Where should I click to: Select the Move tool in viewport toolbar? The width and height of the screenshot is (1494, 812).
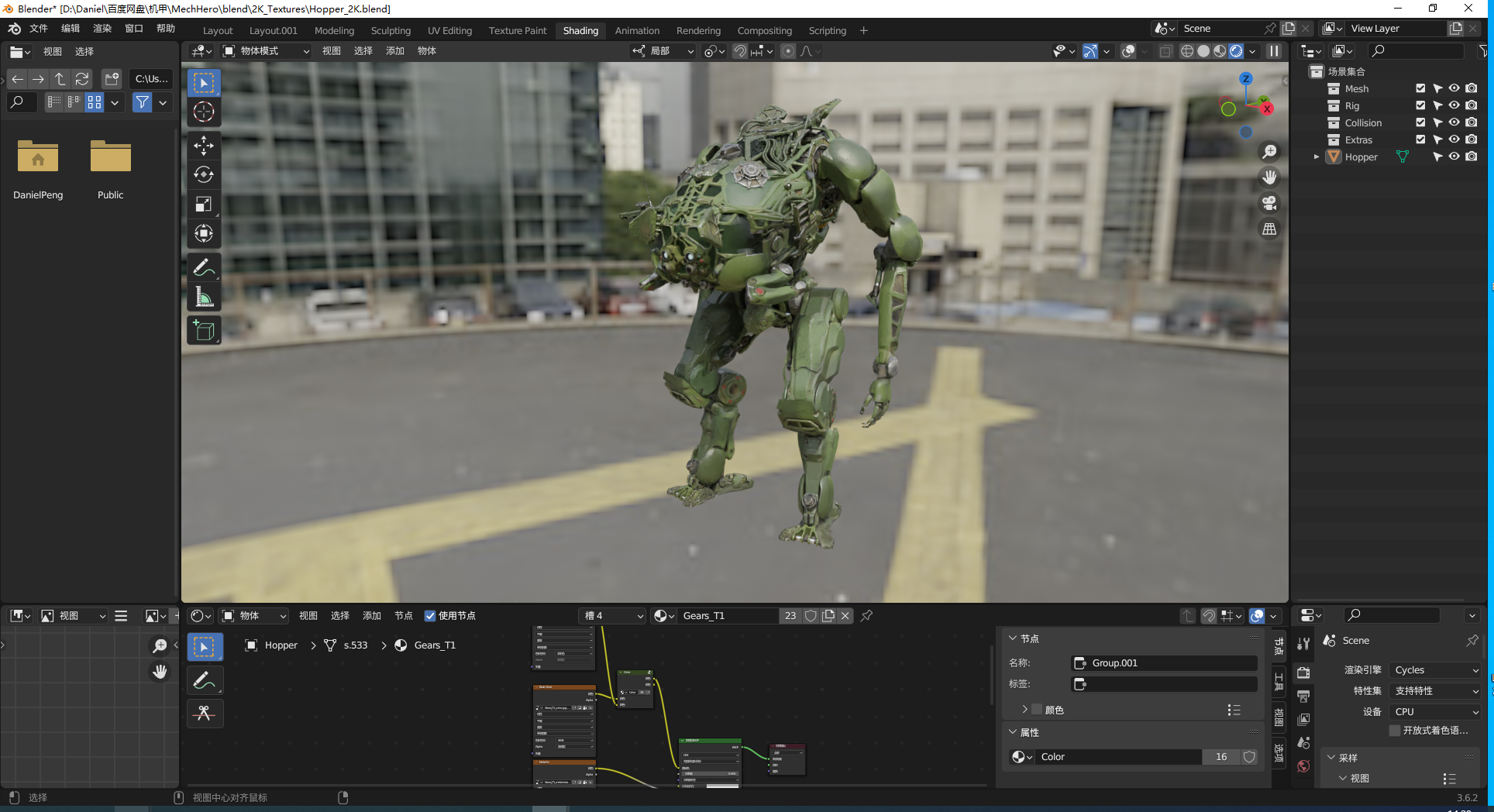click(204, 146)
